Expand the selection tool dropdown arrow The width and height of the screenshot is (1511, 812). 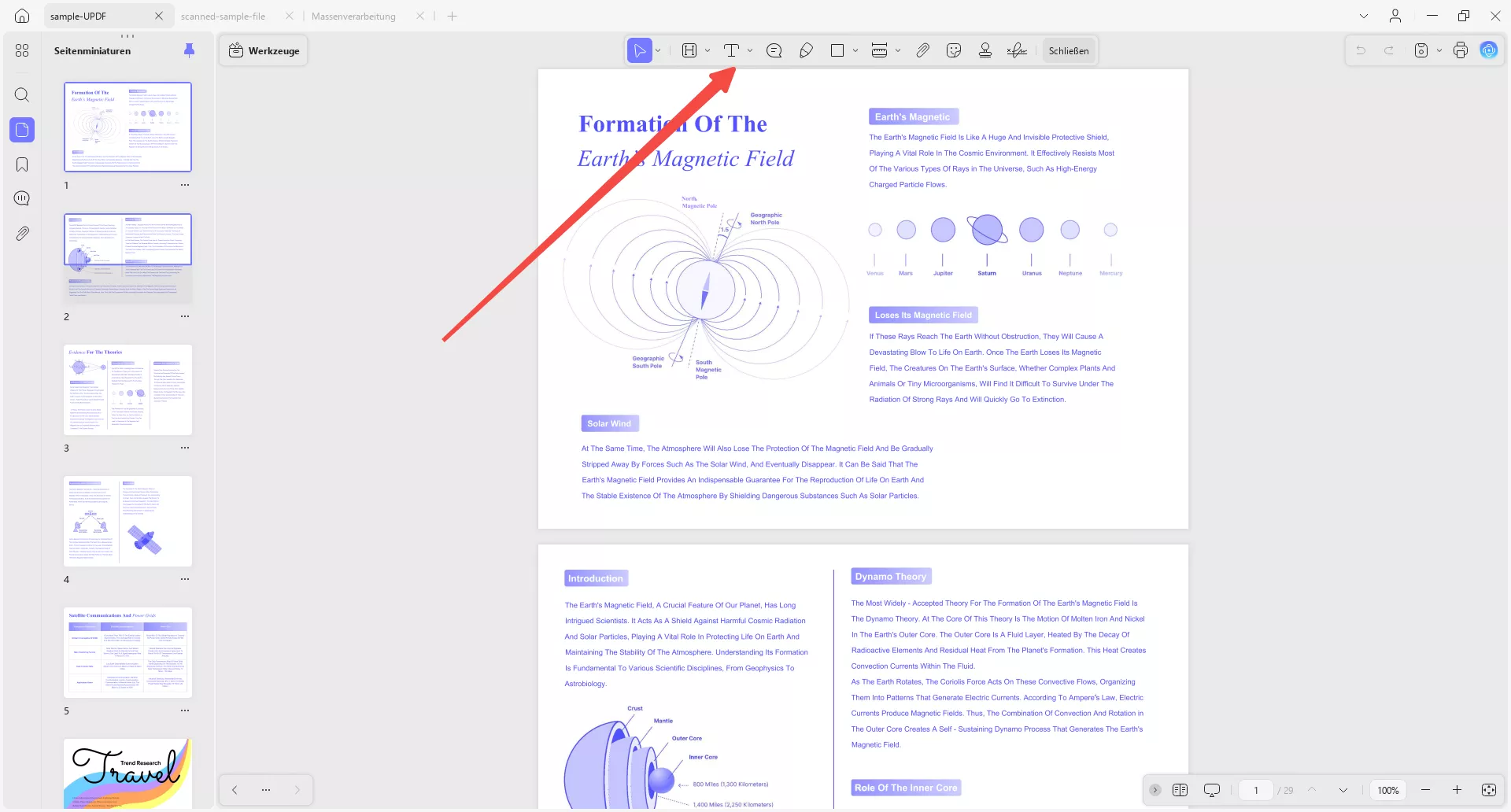point(659,50)
